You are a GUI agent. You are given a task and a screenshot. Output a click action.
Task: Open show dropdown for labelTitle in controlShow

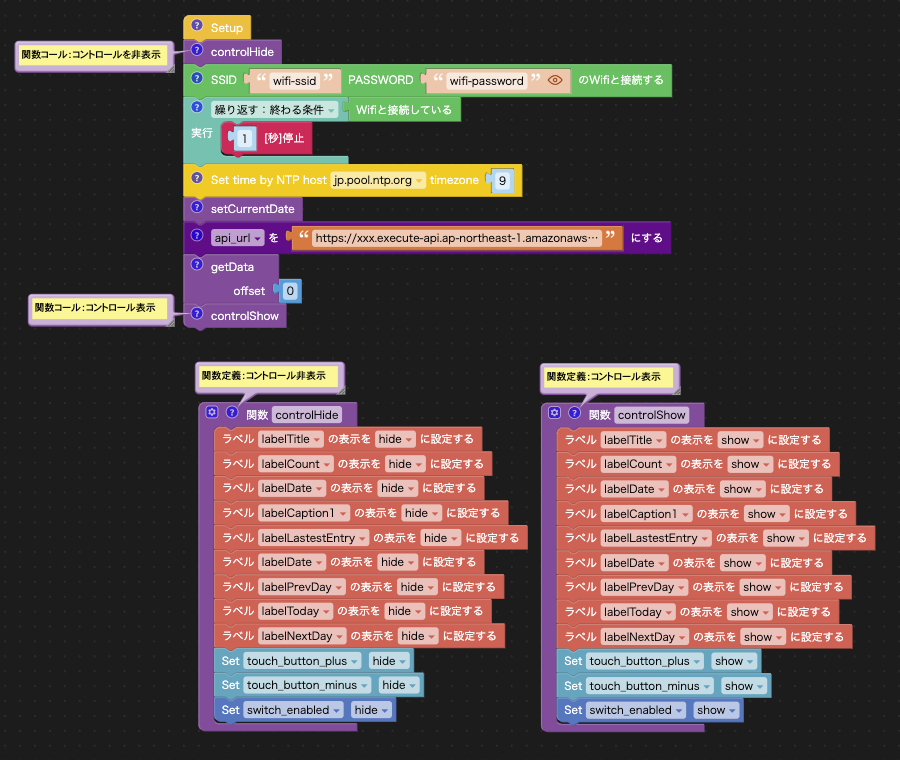740,440
